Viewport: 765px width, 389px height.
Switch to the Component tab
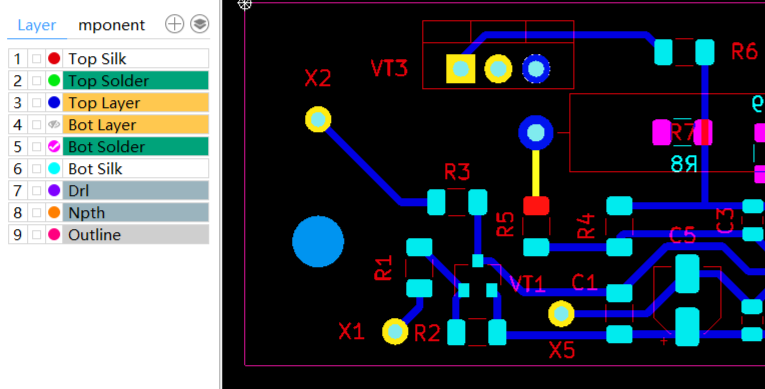[x=112, y=25]
